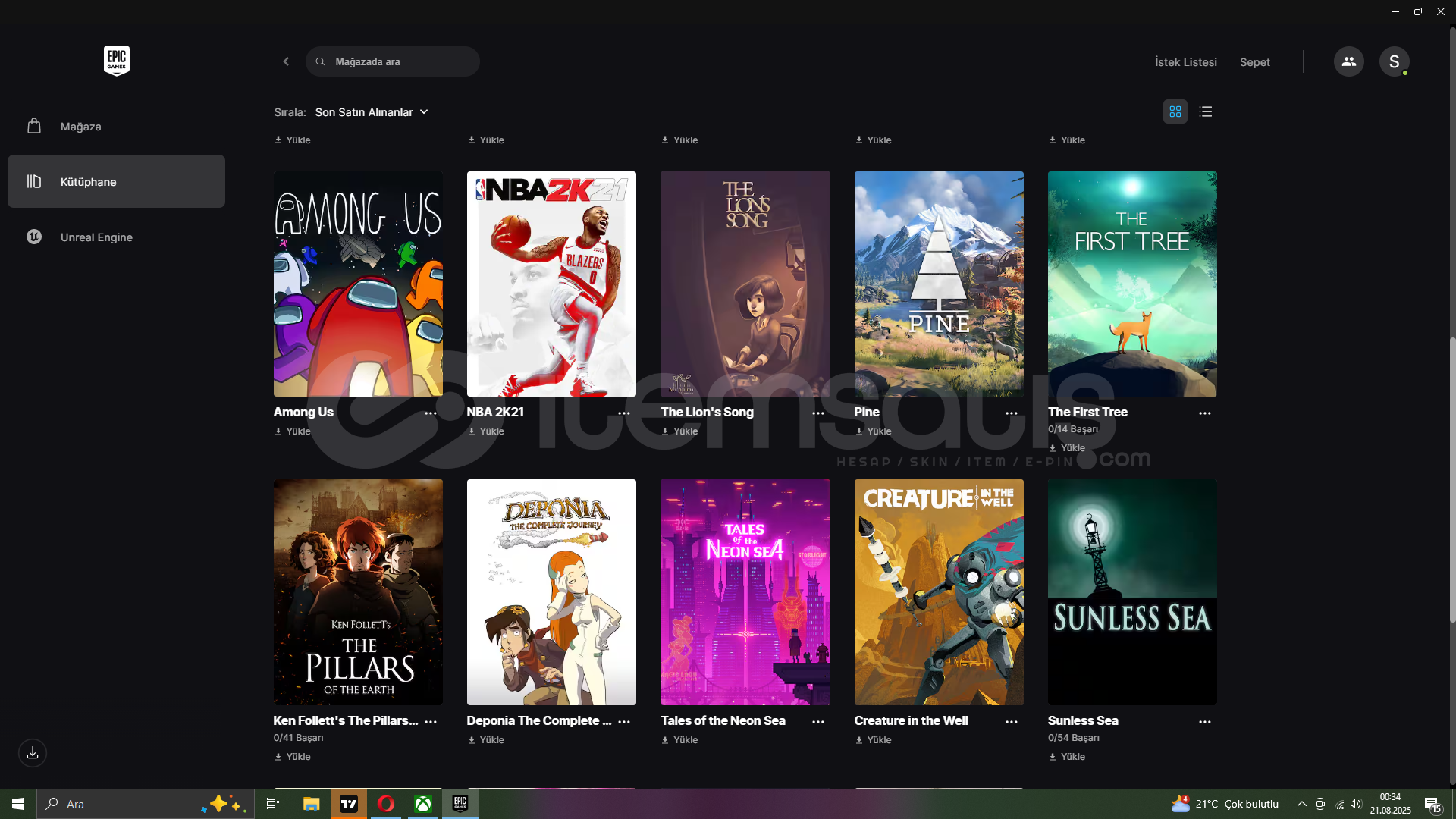
Task: Click Yükle under Deponia The Complete Journey
Action: click(x=486, y=740)
